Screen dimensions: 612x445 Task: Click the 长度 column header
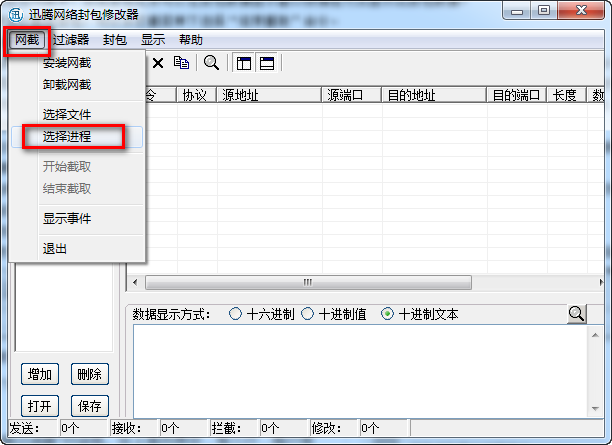click(566, 95)
